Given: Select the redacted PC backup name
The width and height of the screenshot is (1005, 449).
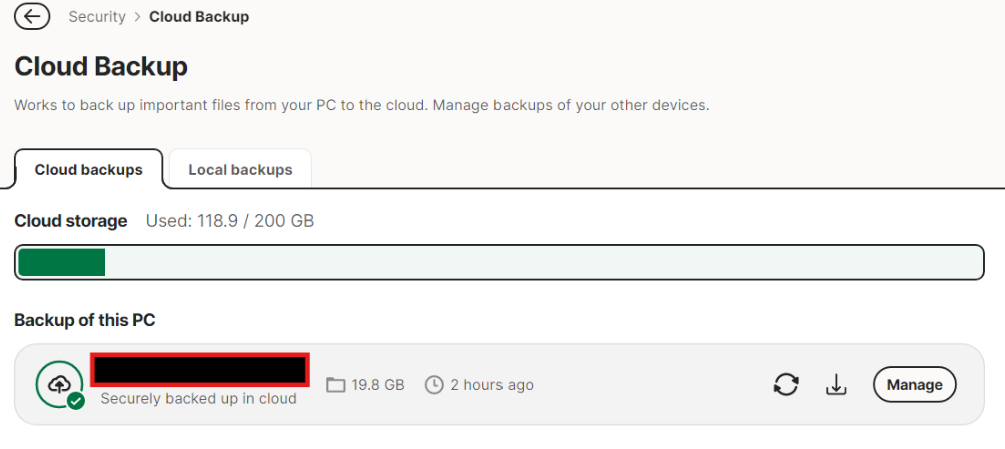Looking at the screenshot, I should (x=200, y=369).
